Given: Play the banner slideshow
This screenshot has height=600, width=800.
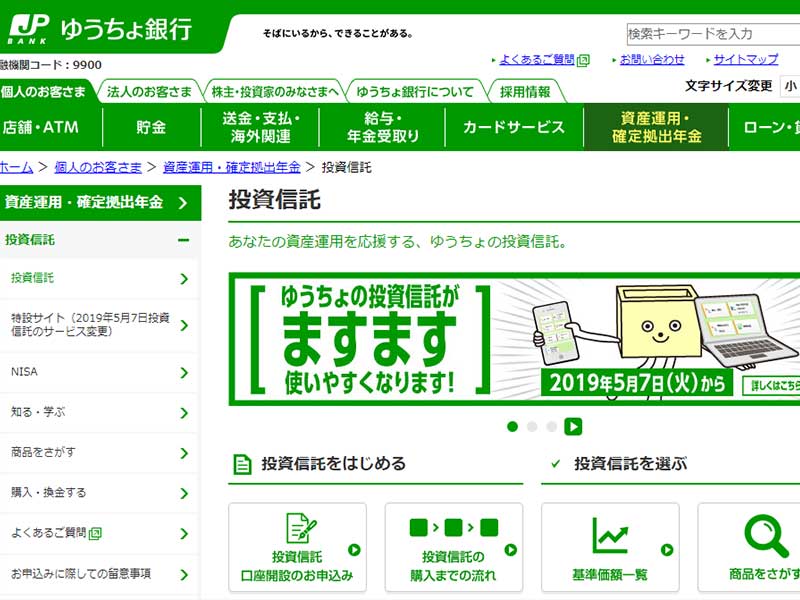Looking at the screenshot, I should point(573,427).
